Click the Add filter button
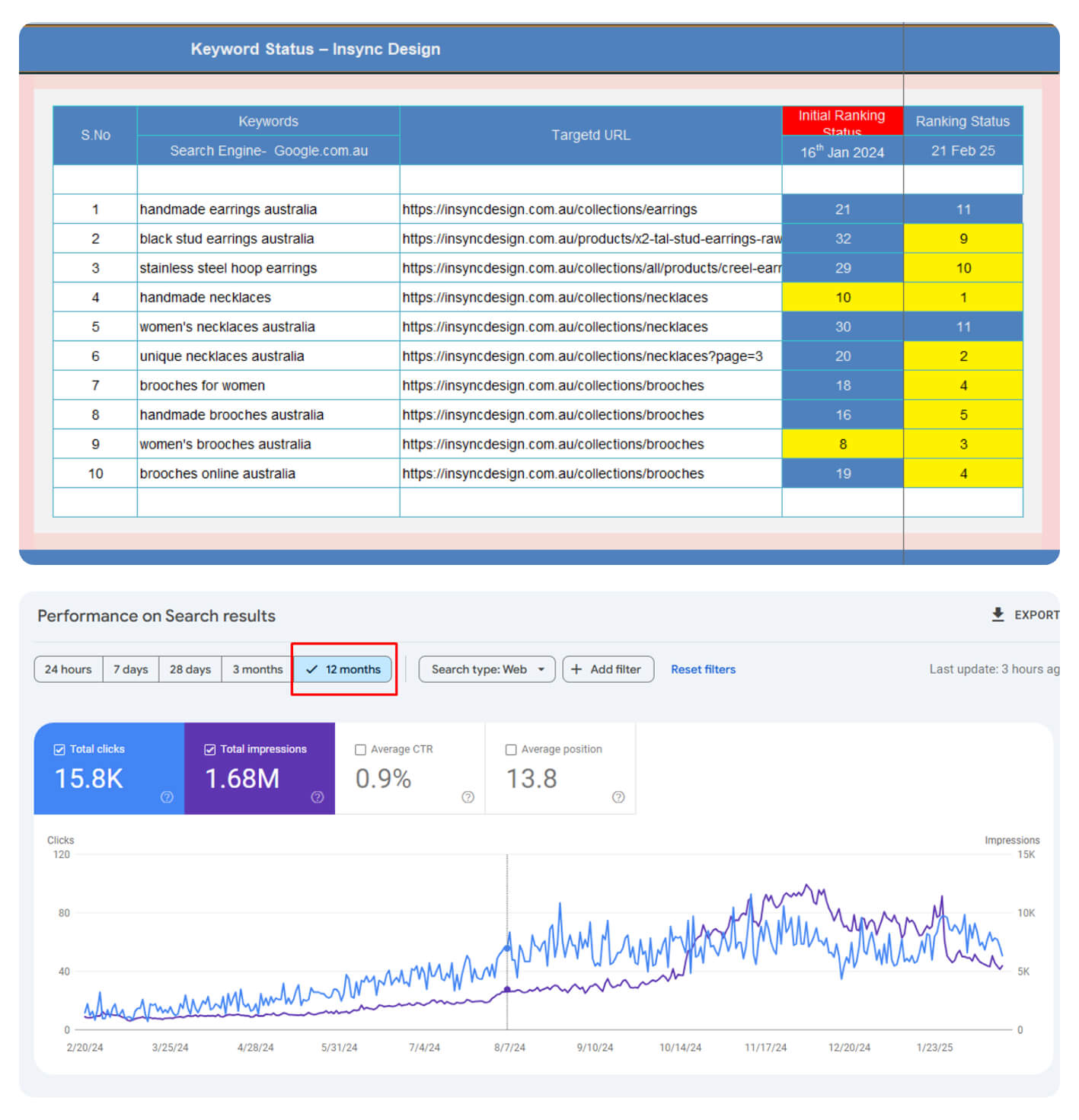This screenshot has height=1120, width=1079. pyautogui.click(x=608, y=669)
